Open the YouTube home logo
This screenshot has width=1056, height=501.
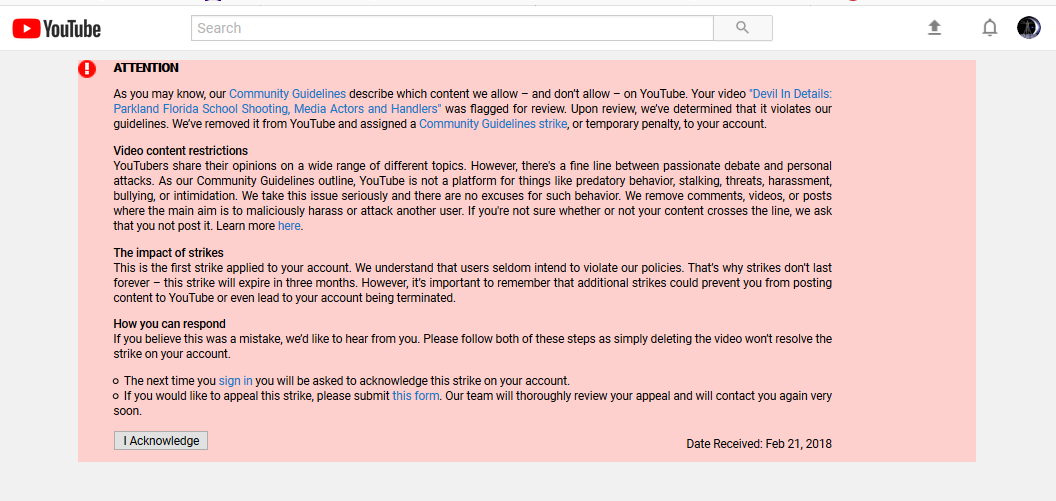pos(57,28)
